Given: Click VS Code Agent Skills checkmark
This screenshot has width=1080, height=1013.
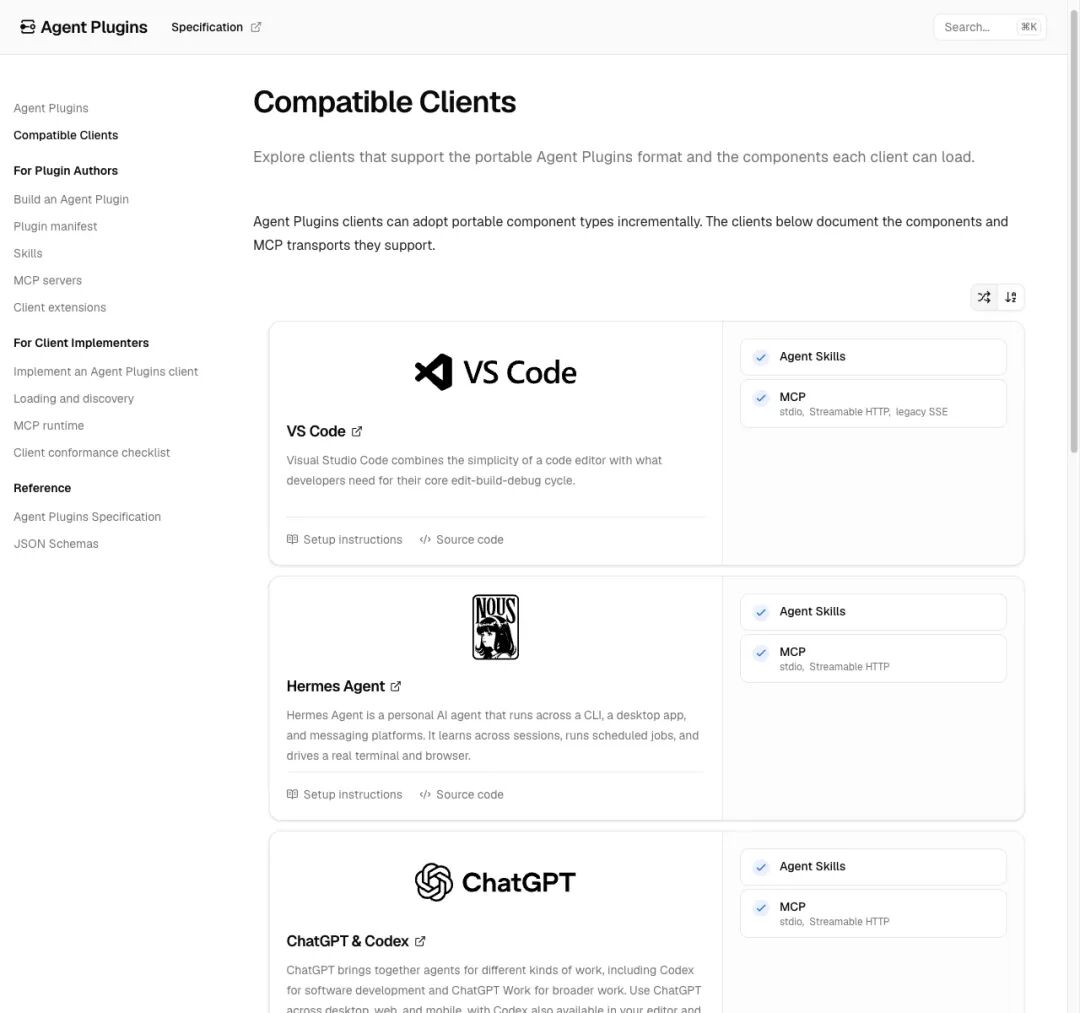Looking at the screenshot, I should (760, 357).
